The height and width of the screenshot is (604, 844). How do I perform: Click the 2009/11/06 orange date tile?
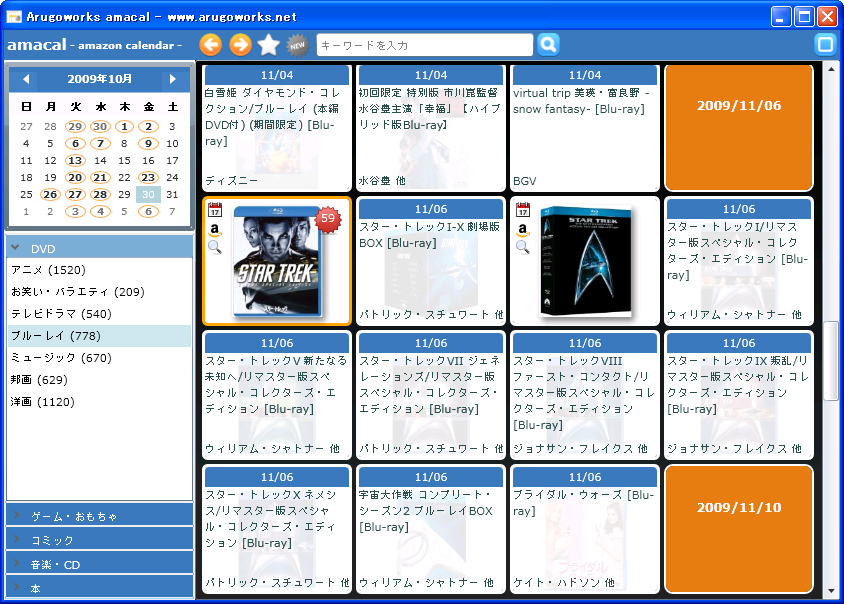pos(738,127)
